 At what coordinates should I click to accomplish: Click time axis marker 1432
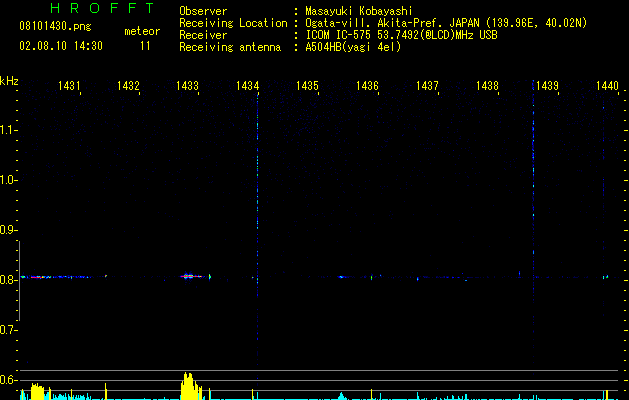(128, 86)
